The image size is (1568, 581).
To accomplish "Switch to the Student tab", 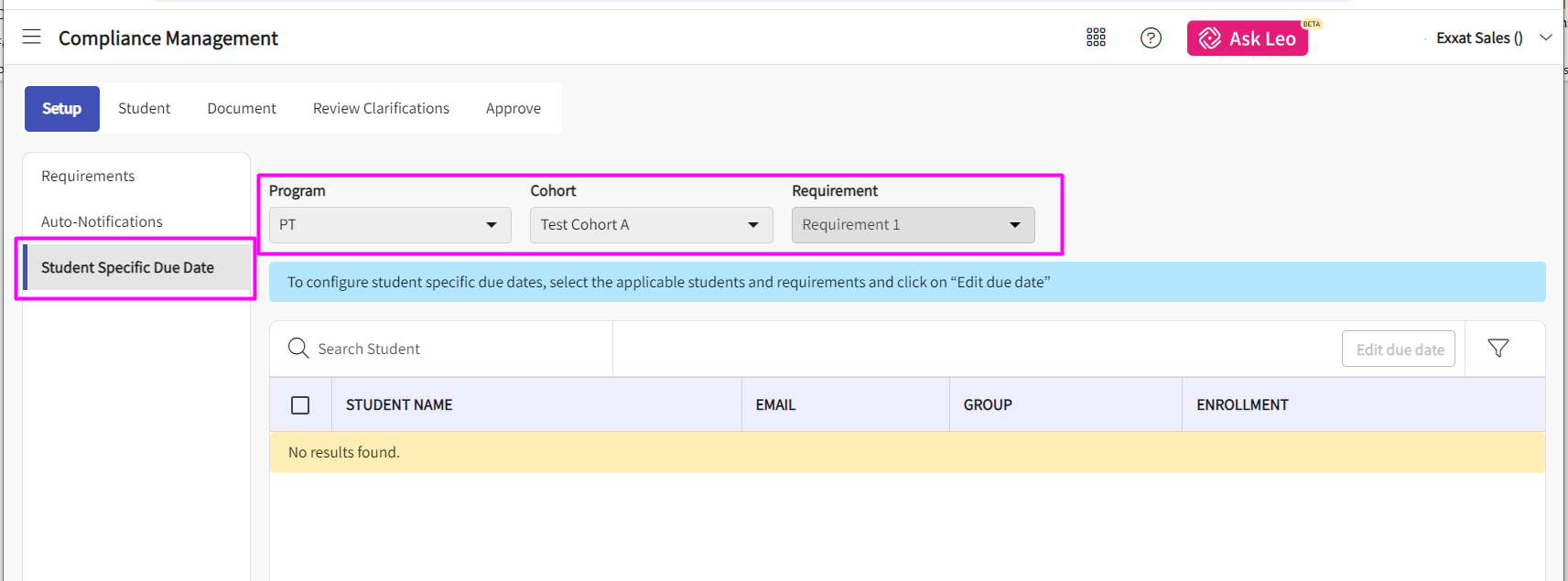I will [x=144, y=109].
